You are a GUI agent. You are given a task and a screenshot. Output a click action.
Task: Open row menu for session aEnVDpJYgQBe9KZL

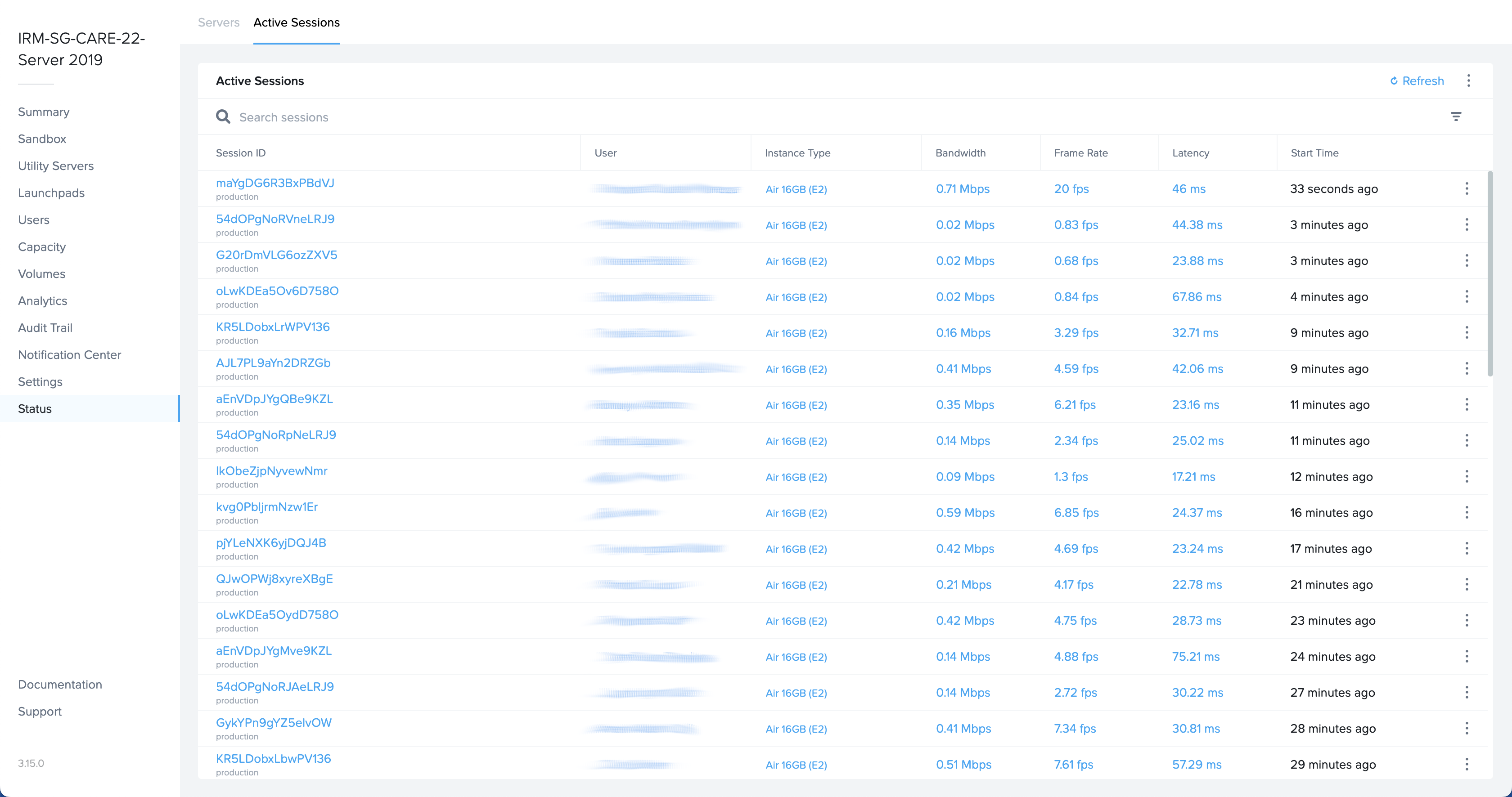(x=1466, y=405)
